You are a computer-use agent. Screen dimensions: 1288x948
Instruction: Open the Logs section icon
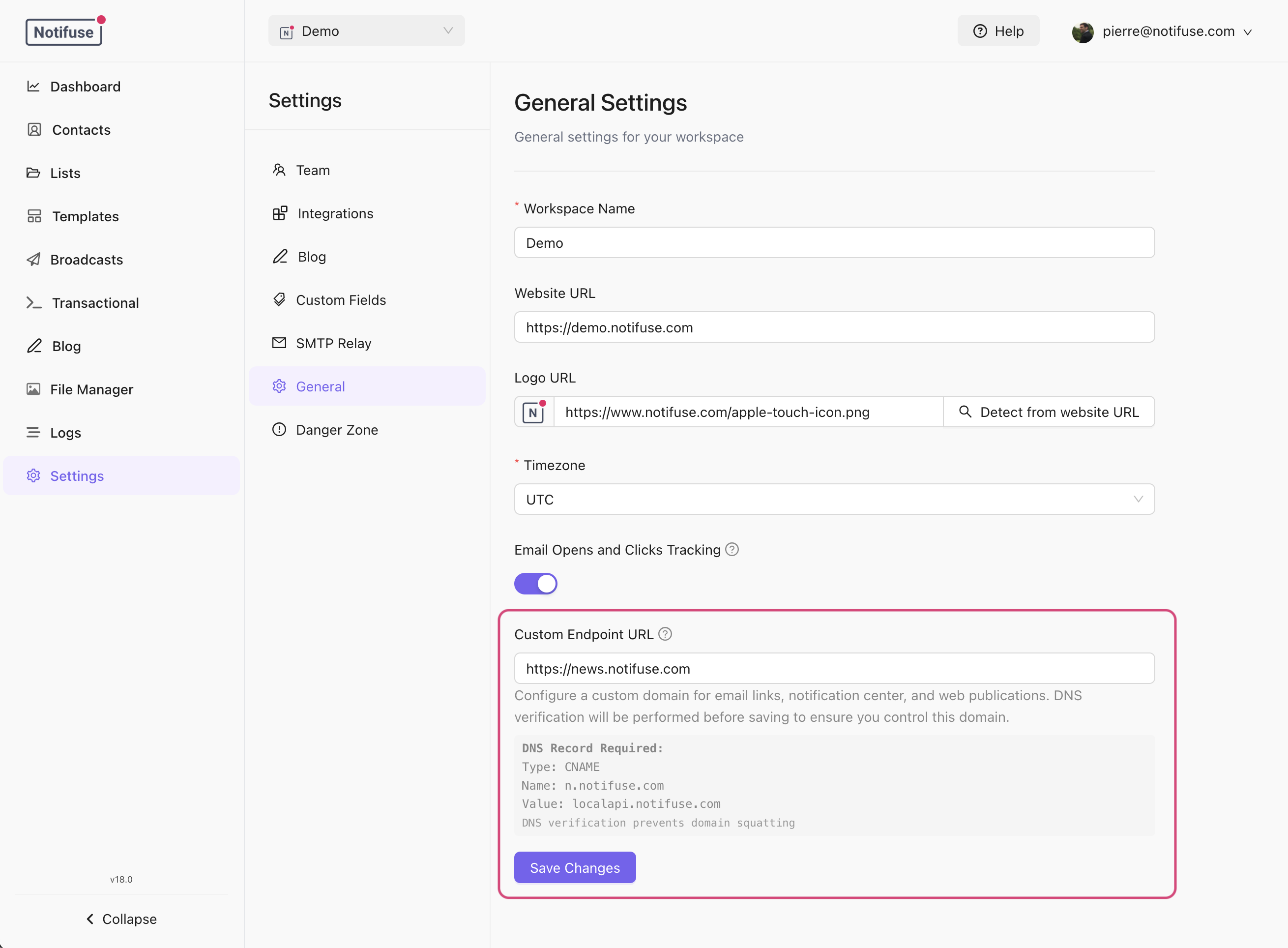pyautogui.click(x=33, y=432)
